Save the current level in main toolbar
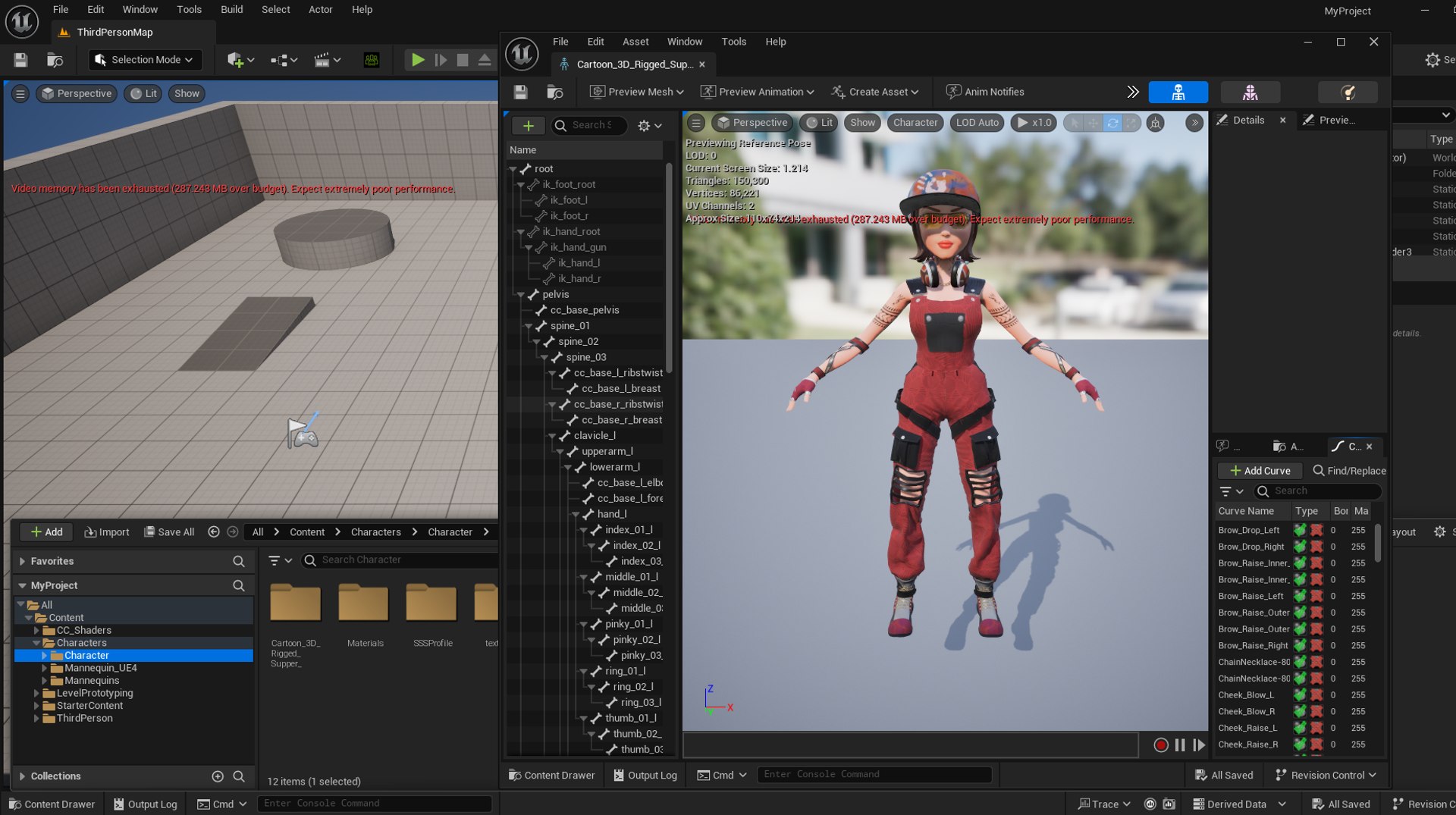The height and width of the screenshot is (815, 1456). tap(20, 60)
